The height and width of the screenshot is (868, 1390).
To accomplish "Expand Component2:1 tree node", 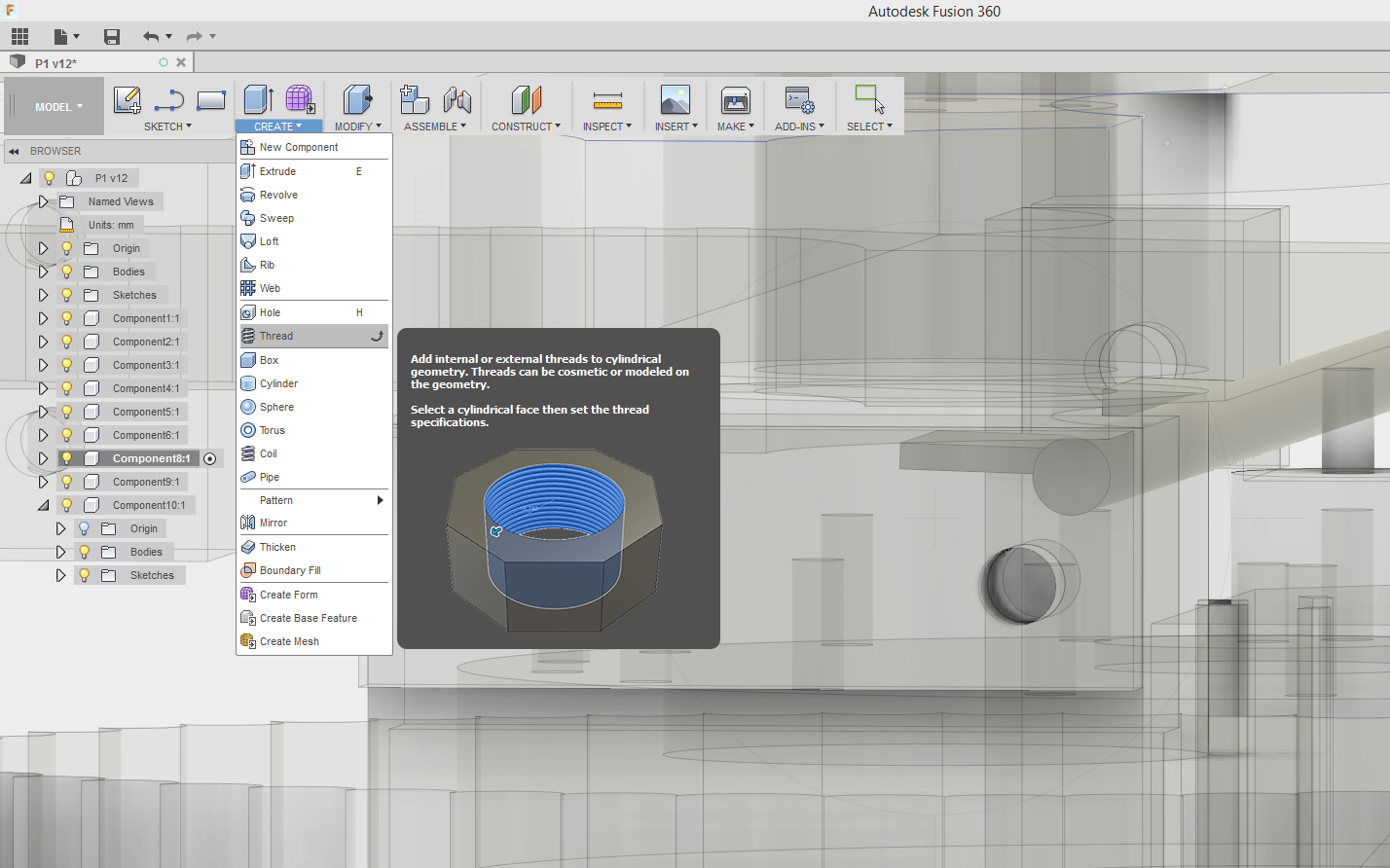I will [43, 342].
